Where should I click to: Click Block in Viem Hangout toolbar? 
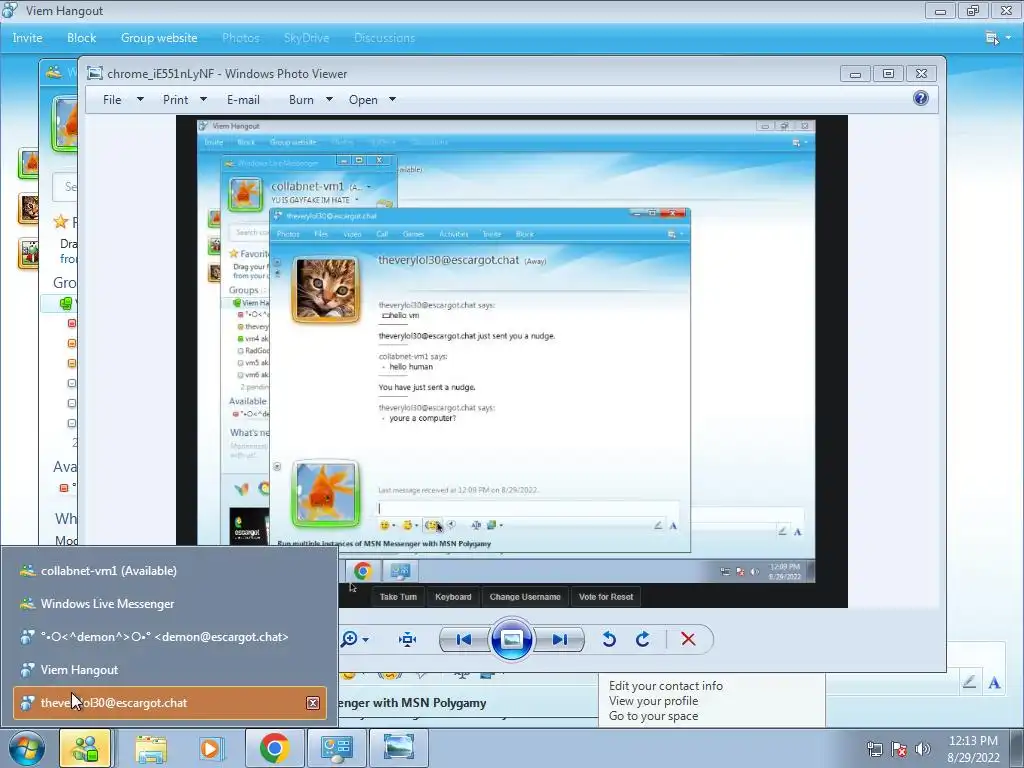point(82,38)
